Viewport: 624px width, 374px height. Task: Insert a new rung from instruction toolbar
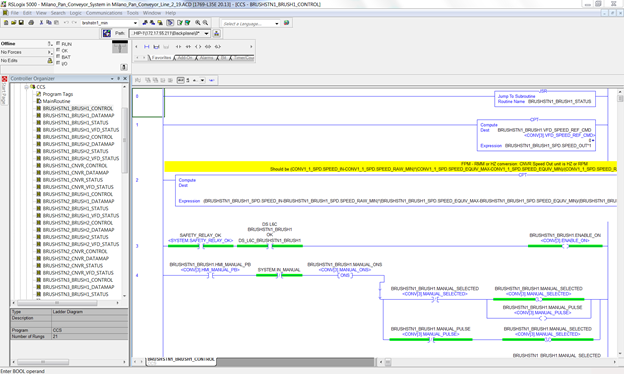click(147, 47)
